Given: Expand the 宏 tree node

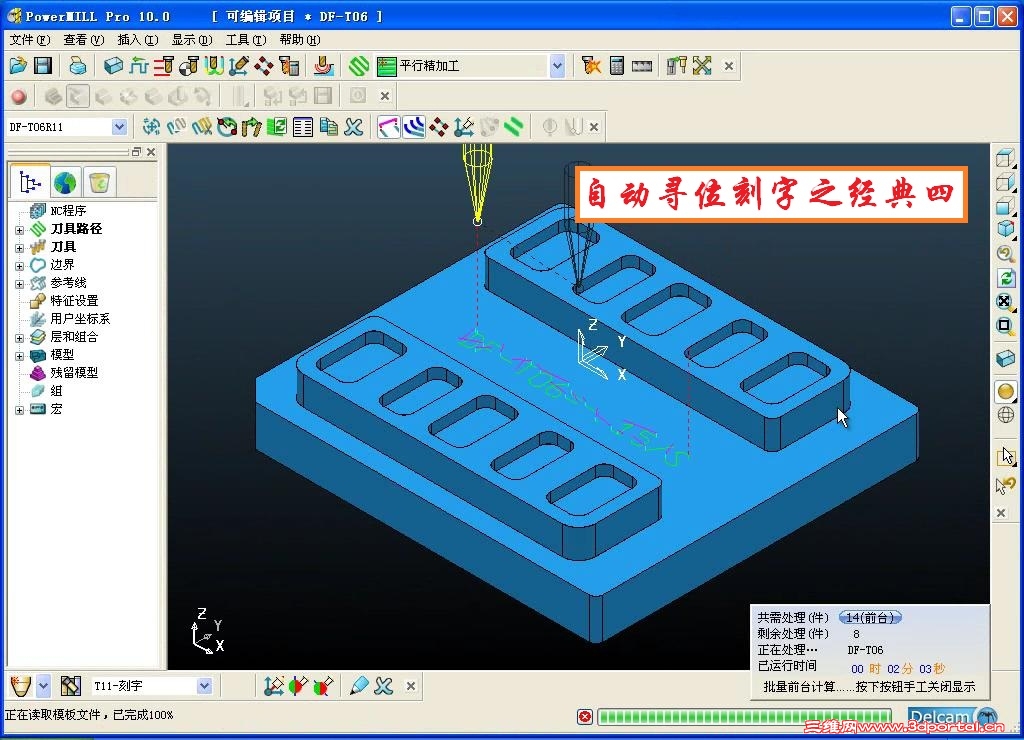Looking at the screenshot, I should [20, 410].
